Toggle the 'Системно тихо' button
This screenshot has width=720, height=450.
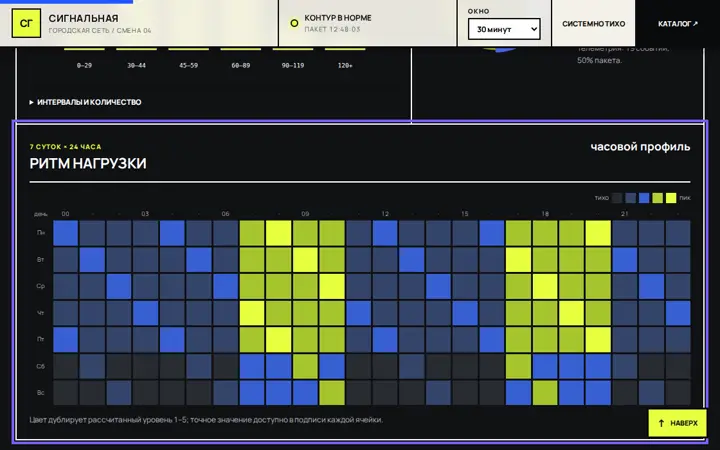[x=593, y=23]
